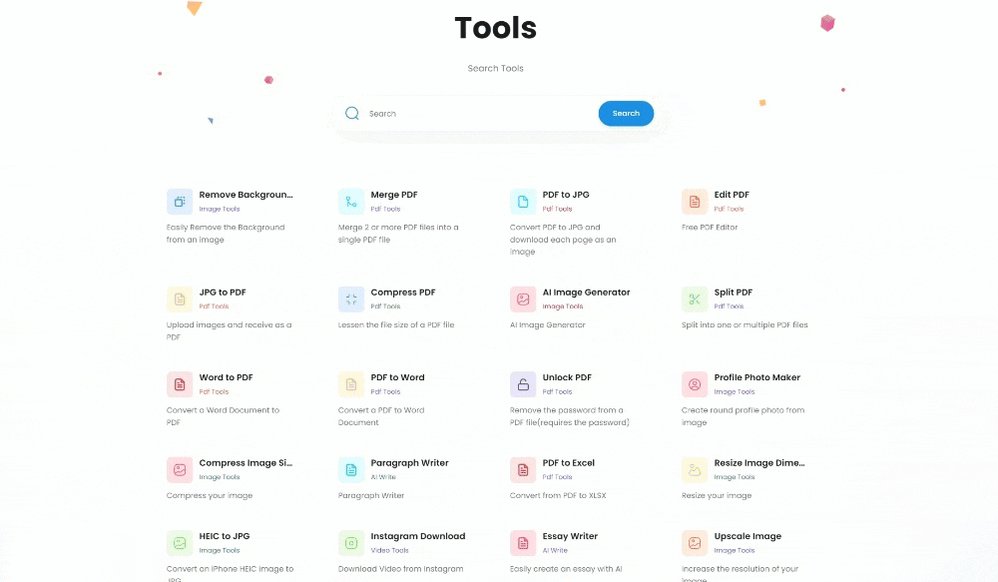The height and width of the screenshot is (582, 998).
Task: Open the JPG to PDF icon
Action: (x=179, y=299)
